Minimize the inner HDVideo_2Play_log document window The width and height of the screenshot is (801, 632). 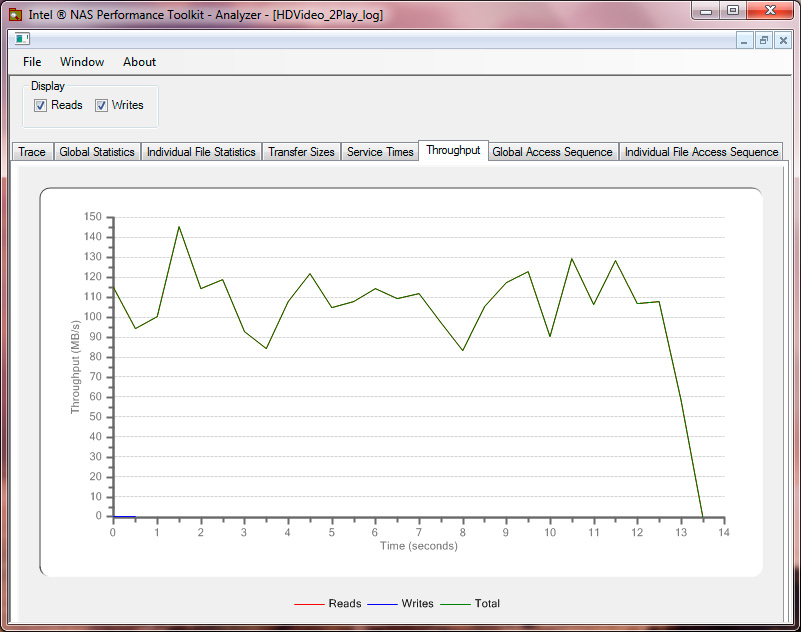point(744,40)
